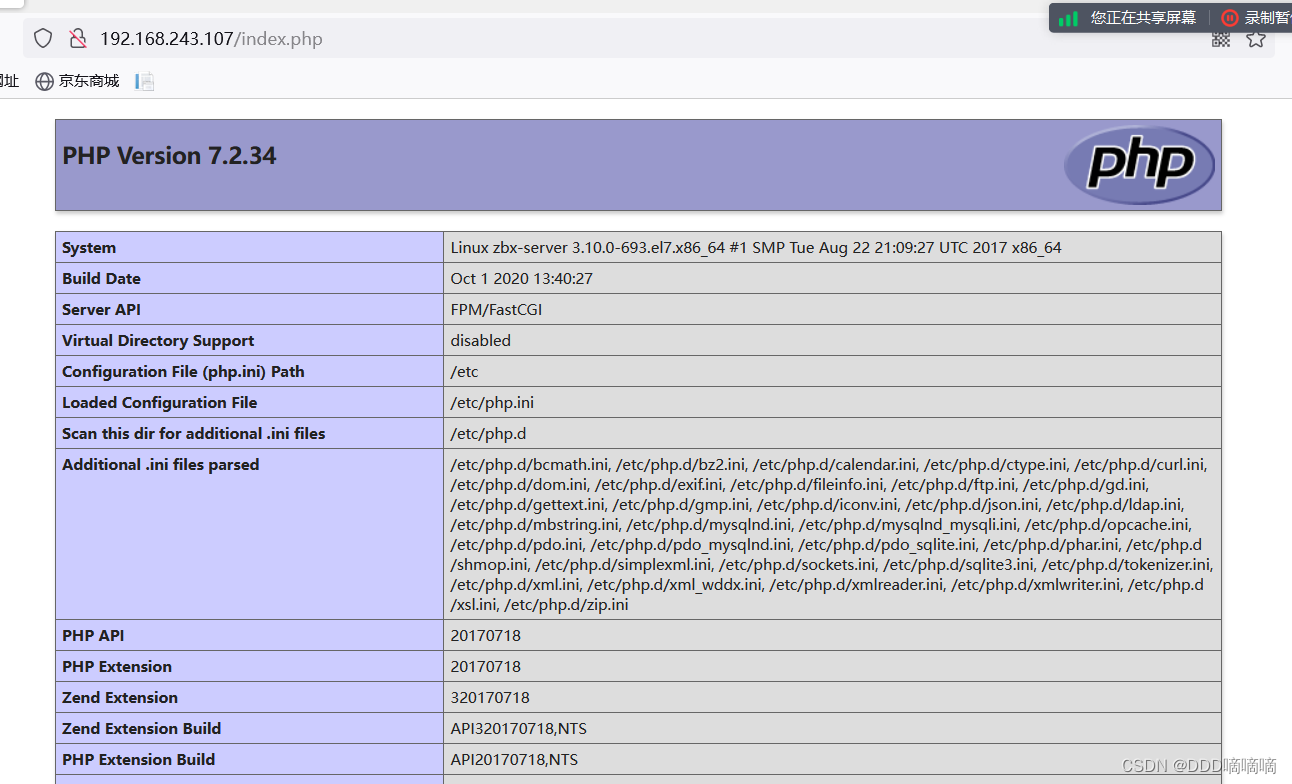Click the API20170718,NTS value
This screenshot has height=784, width=1292.
coord(514,760)
